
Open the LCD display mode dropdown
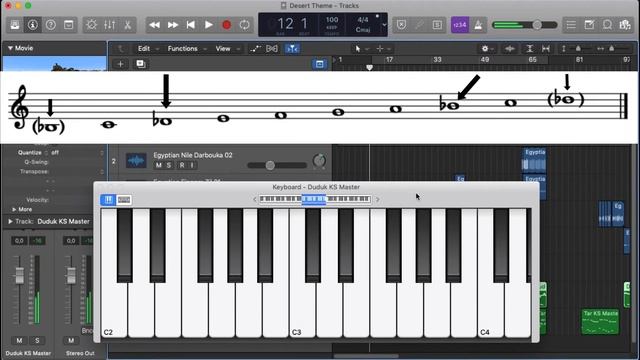384,25
